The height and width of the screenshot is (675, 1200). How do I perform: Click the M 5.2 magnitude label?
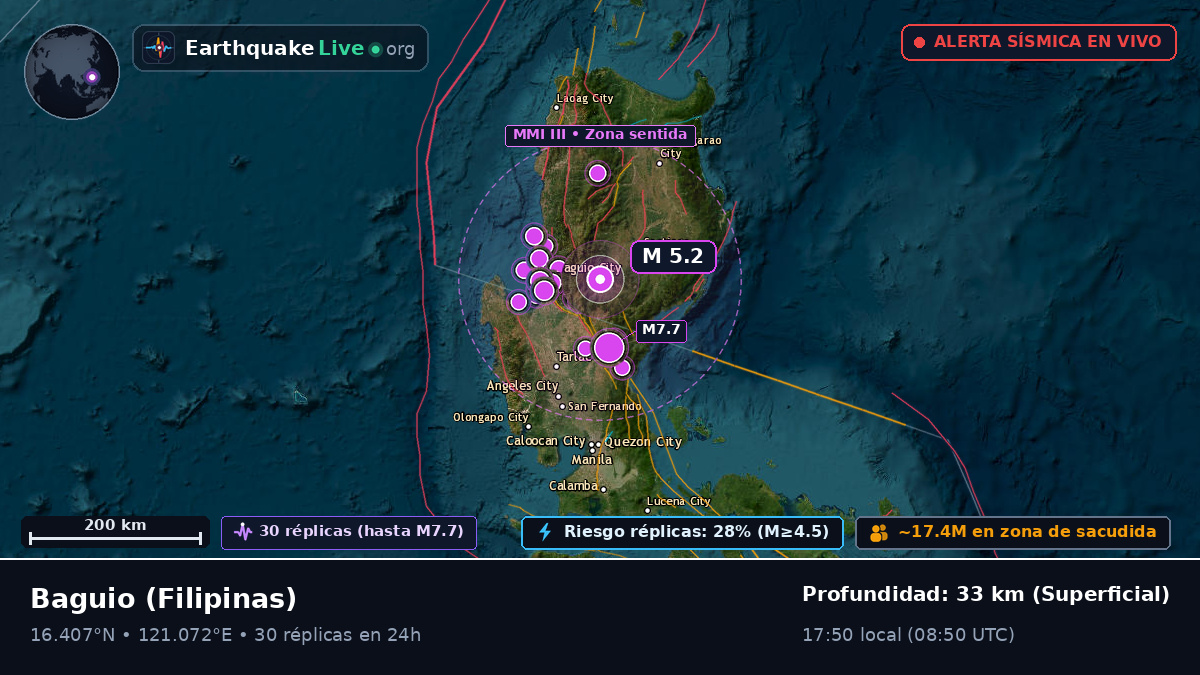[x=673, y=256]
